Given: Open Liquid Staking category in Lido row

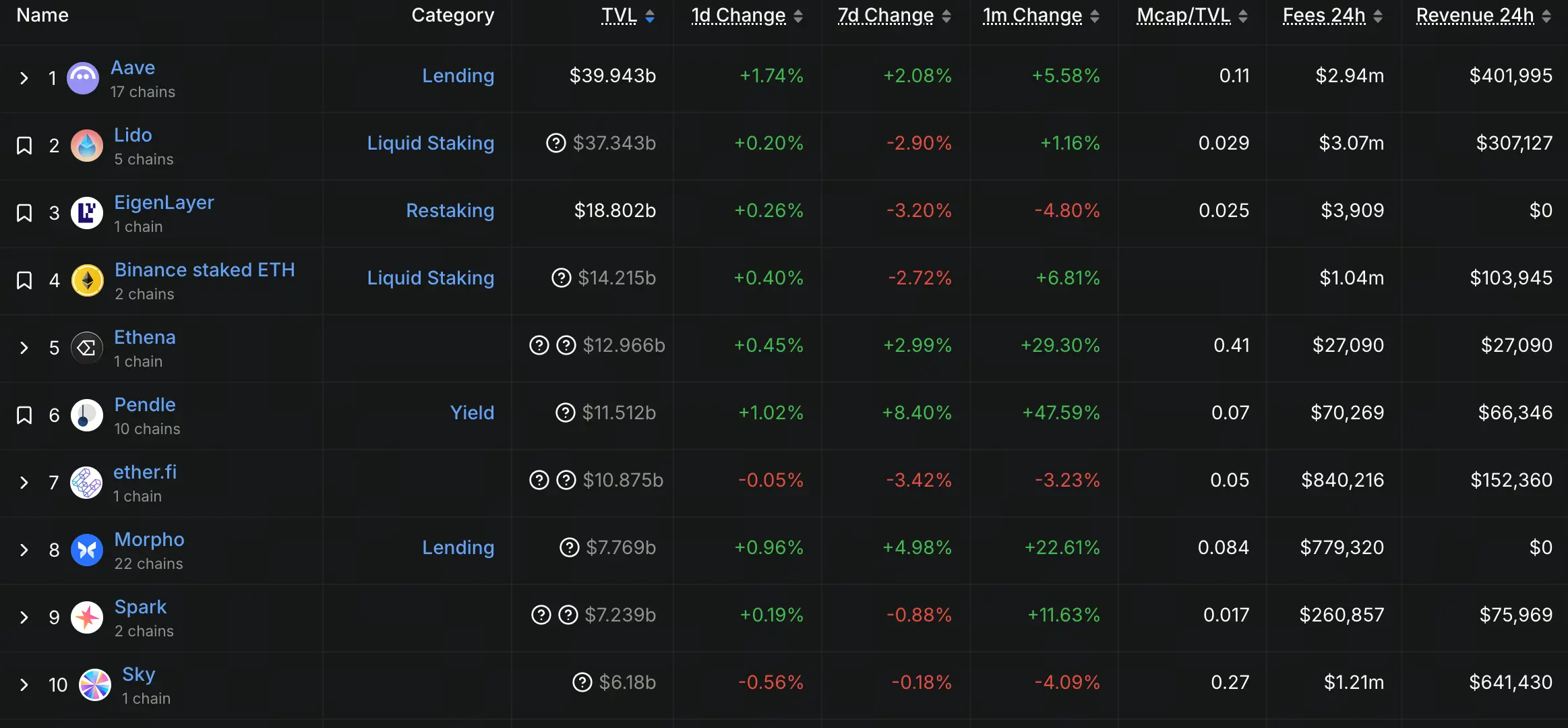Looking at the screenshot, I should pyautogui.click(x=431, y=143).
